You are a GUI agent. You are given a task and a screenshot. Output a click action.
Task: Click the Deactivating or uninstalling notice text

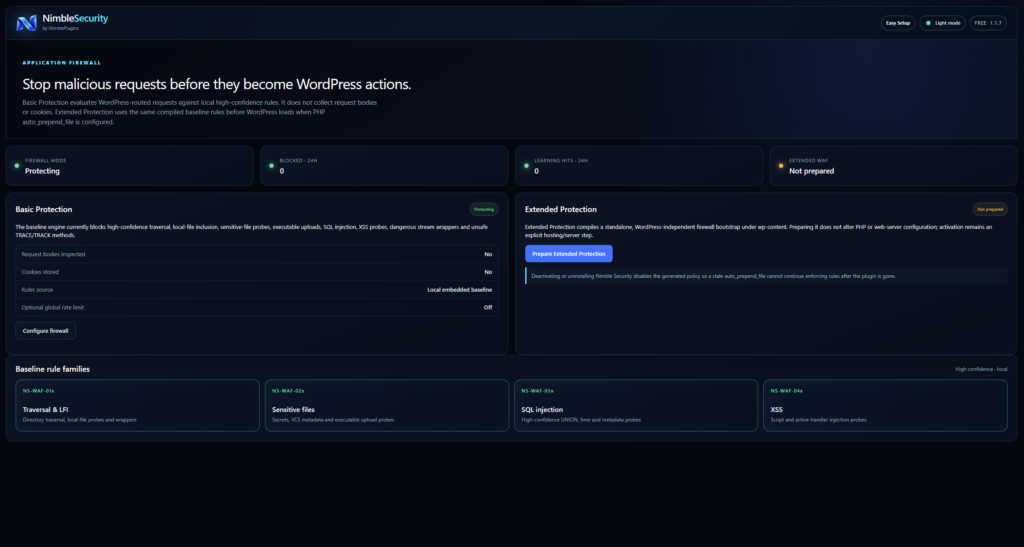pyautogui.click(x=713, y=276)
